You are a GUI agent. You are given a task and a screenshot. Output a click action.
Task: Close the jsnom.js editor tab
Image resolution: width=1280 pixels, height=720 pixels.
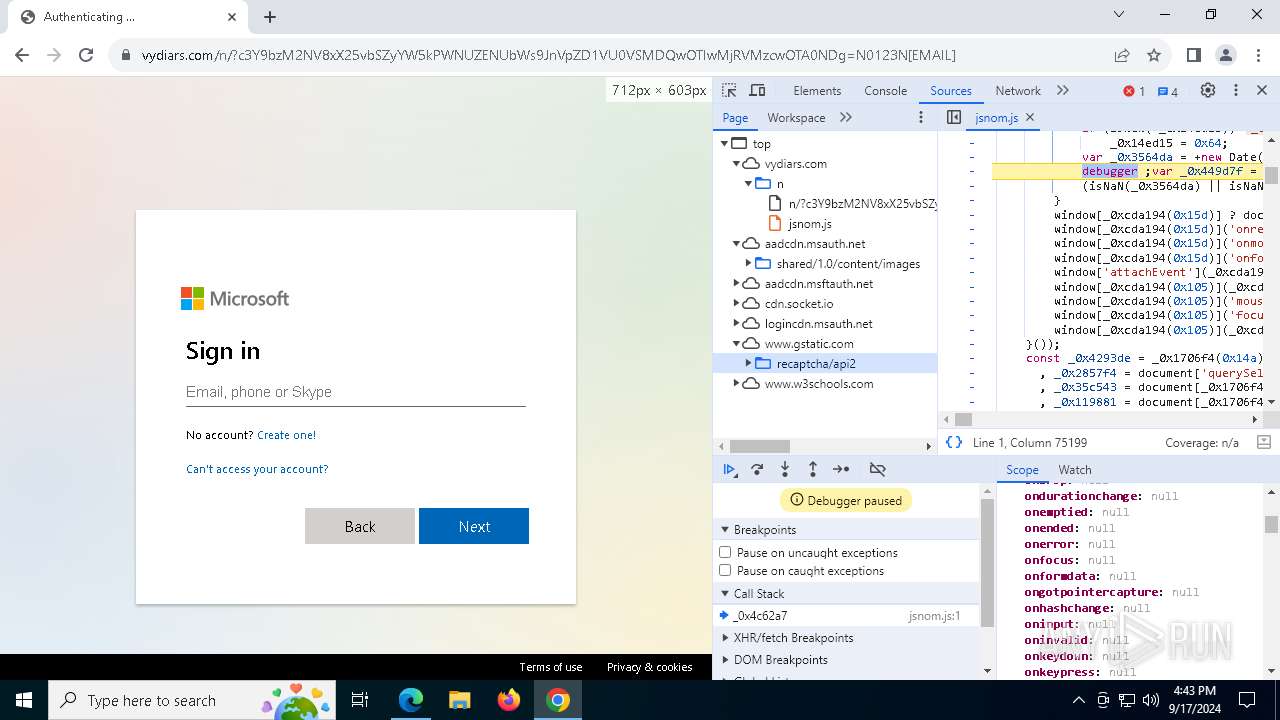pyautogui.click(x=1030, y=117)
